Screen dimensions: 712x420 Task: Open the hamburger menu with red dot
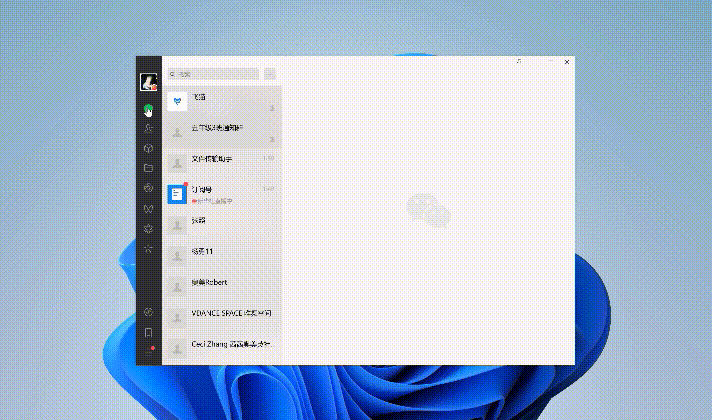(x=149, y=351)
